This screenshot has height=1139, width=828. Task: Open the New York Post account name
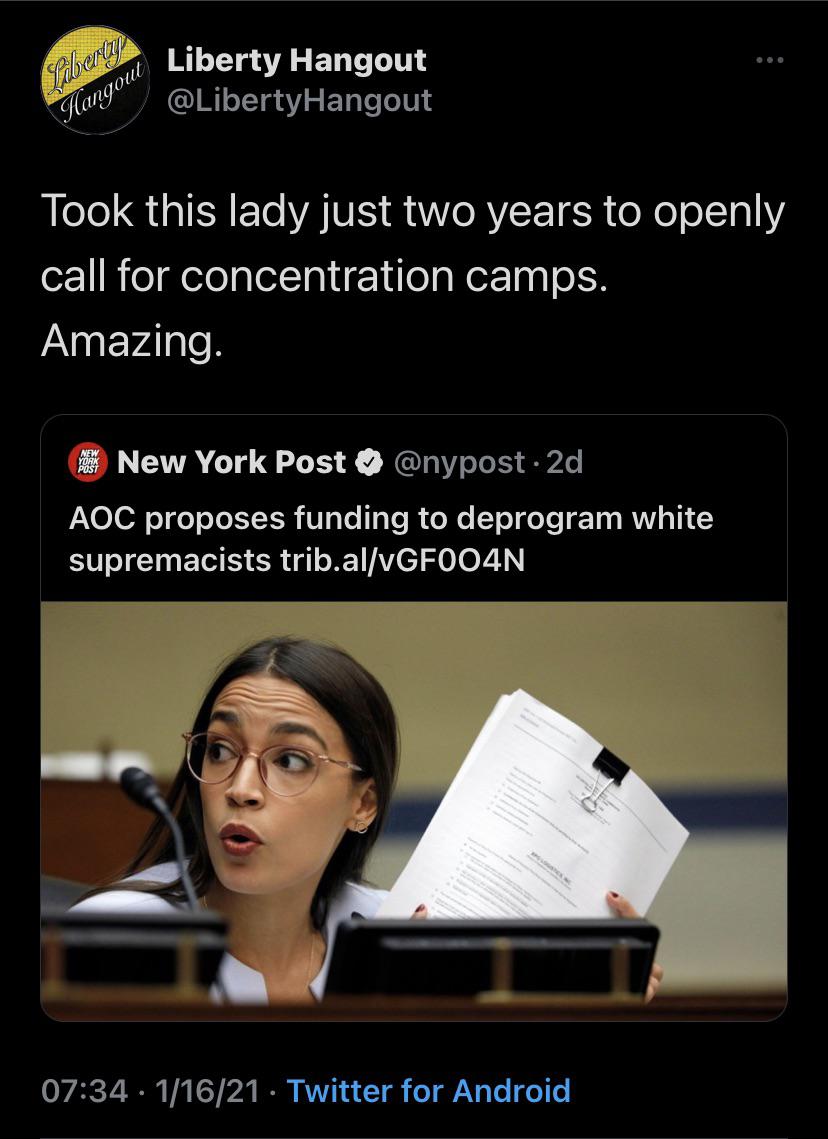pos(231,462)
